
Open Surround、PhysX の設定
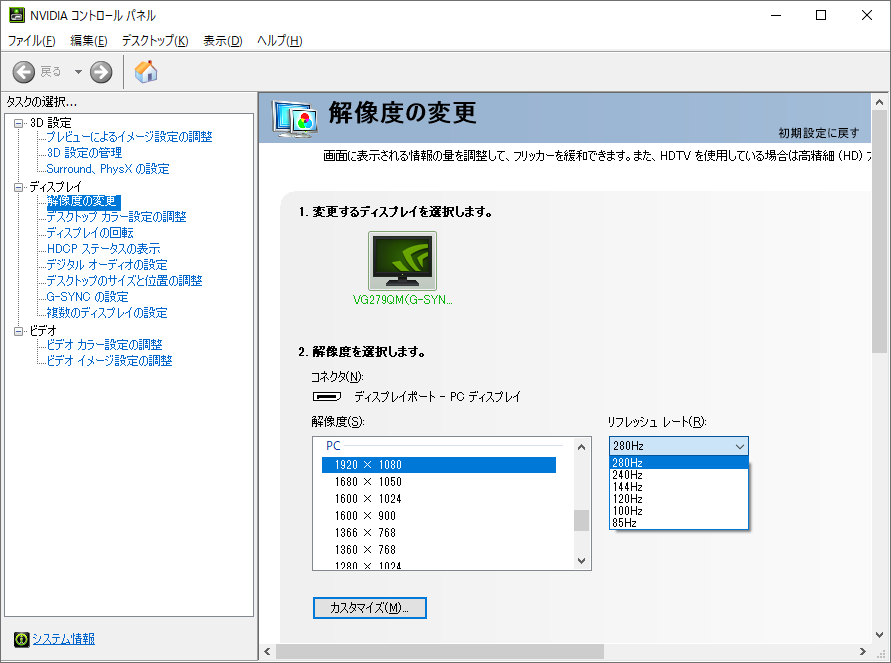pyautogui.click(x=108, y=169)
